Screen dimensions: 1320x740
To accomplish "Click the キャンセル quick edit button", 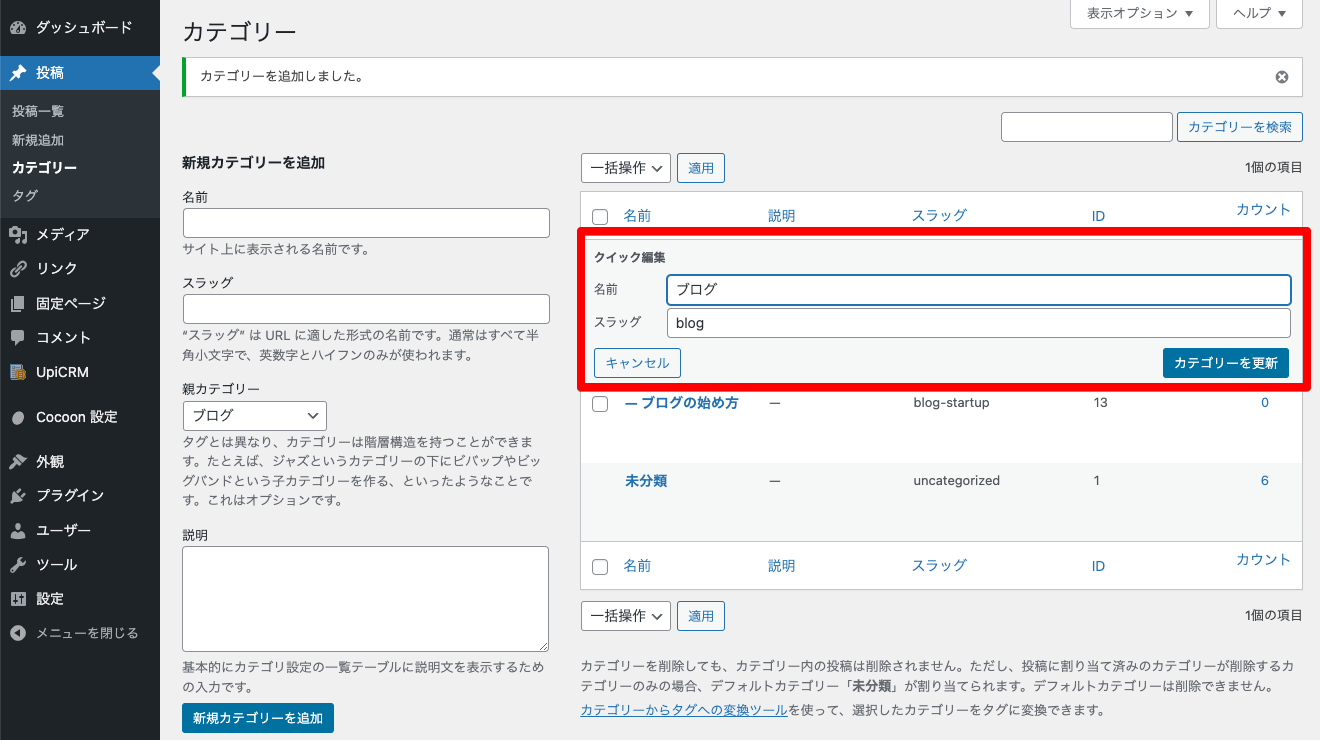I will pos(637,363).
